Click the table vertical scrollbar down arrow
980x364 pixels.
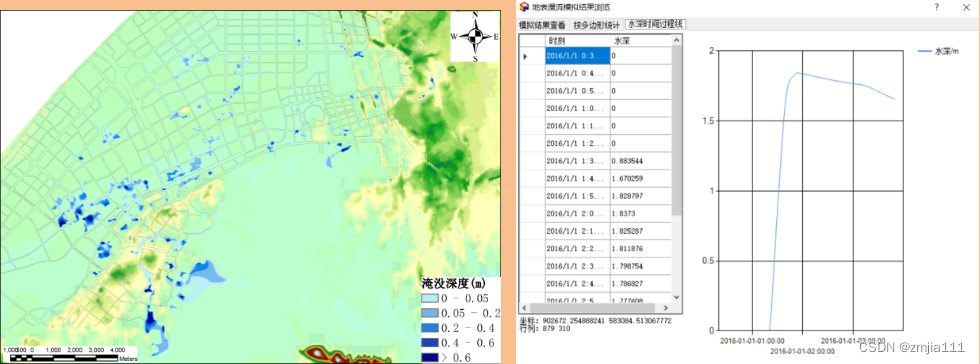coord(676,297)
